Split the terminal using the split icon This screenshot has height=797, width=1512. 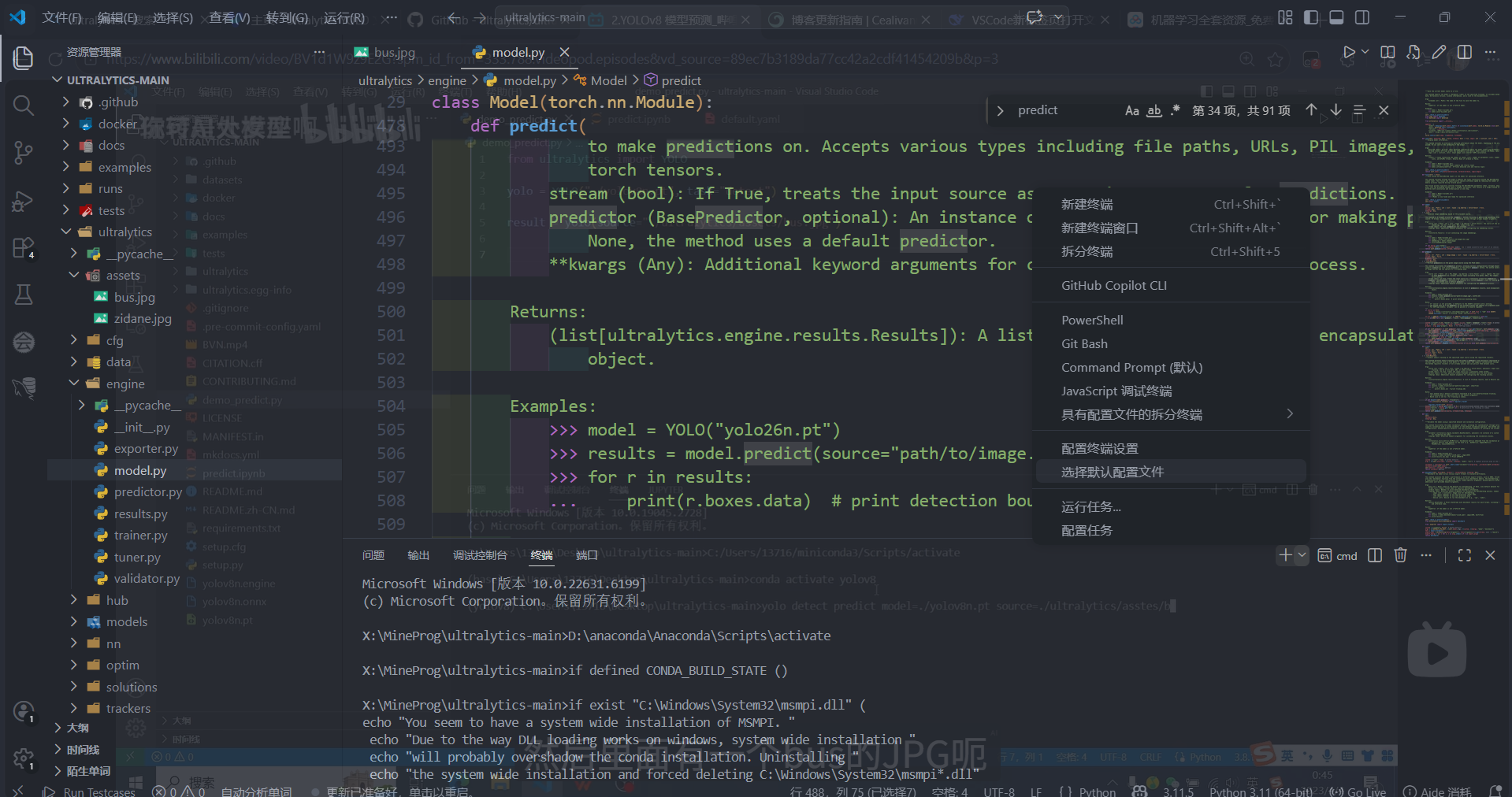click(1375, 555)
